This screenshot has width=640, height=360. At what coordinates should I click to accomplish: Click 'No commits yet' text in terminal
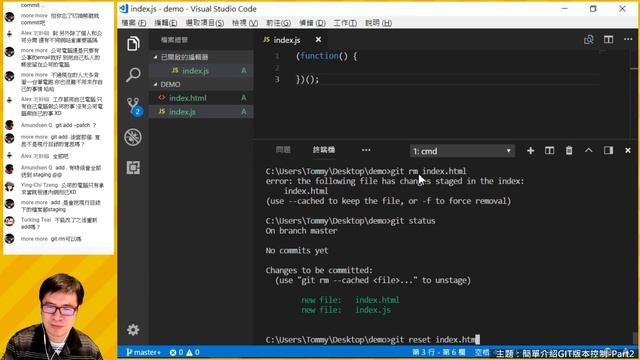pyautogui.click(x=297, y=251)
